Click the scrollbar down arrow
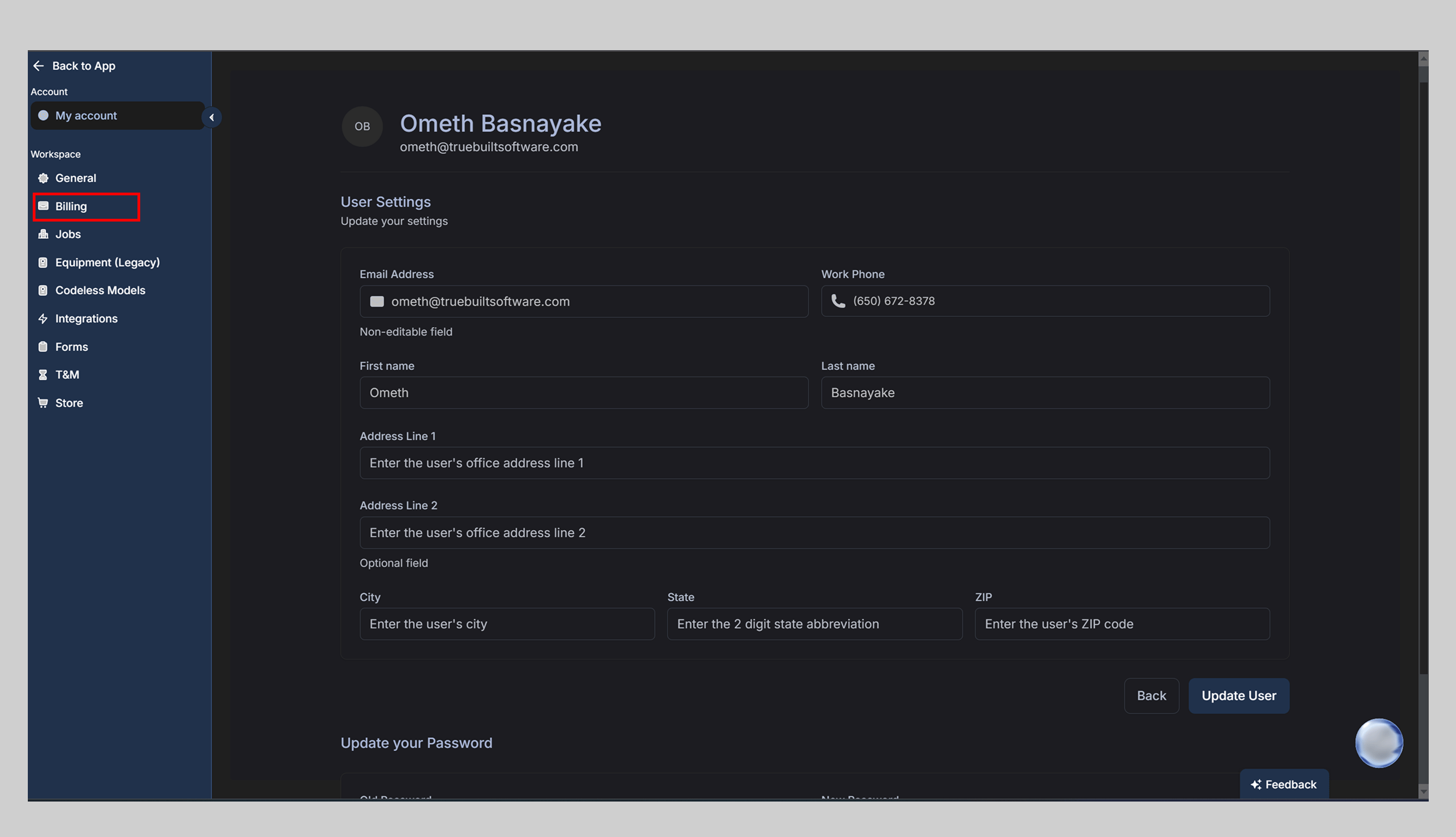 [1423, 792]
